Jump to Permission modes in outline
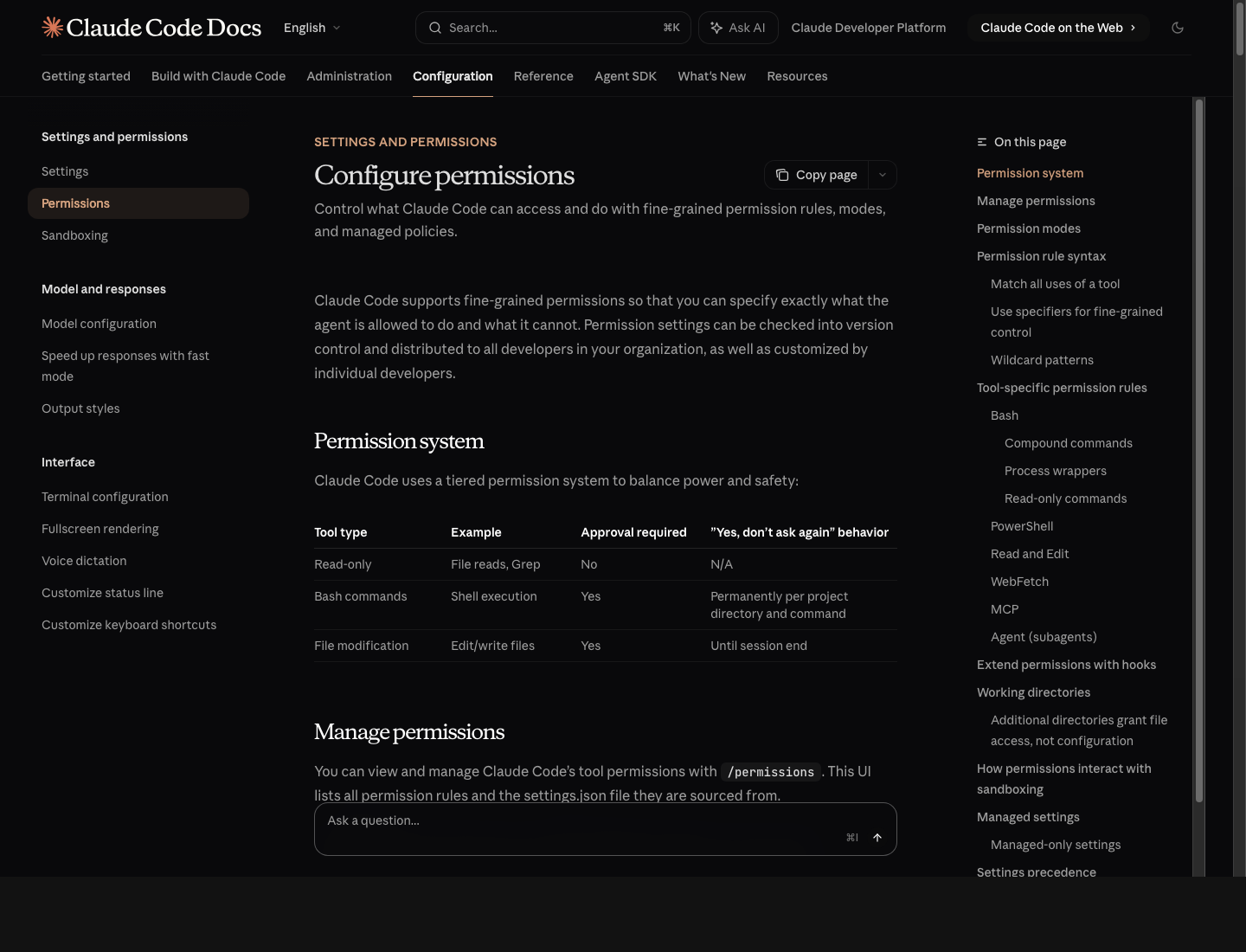The height and width of the screenshot is (952, 1246). (x=1029, y=228)
